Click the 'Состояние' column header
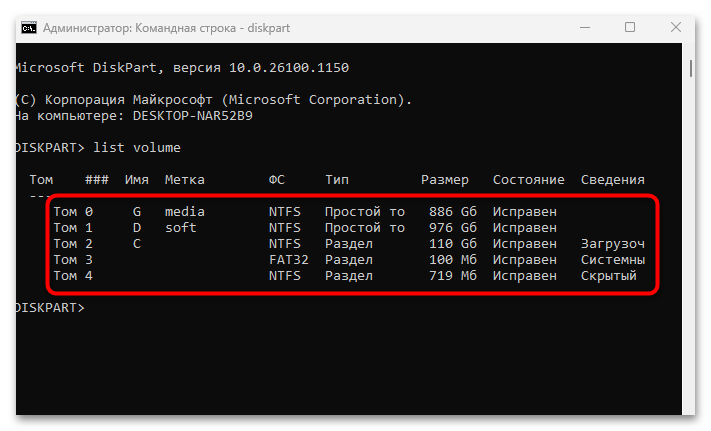The width and height of the screenshot is (711, 431). click(529, 180)
